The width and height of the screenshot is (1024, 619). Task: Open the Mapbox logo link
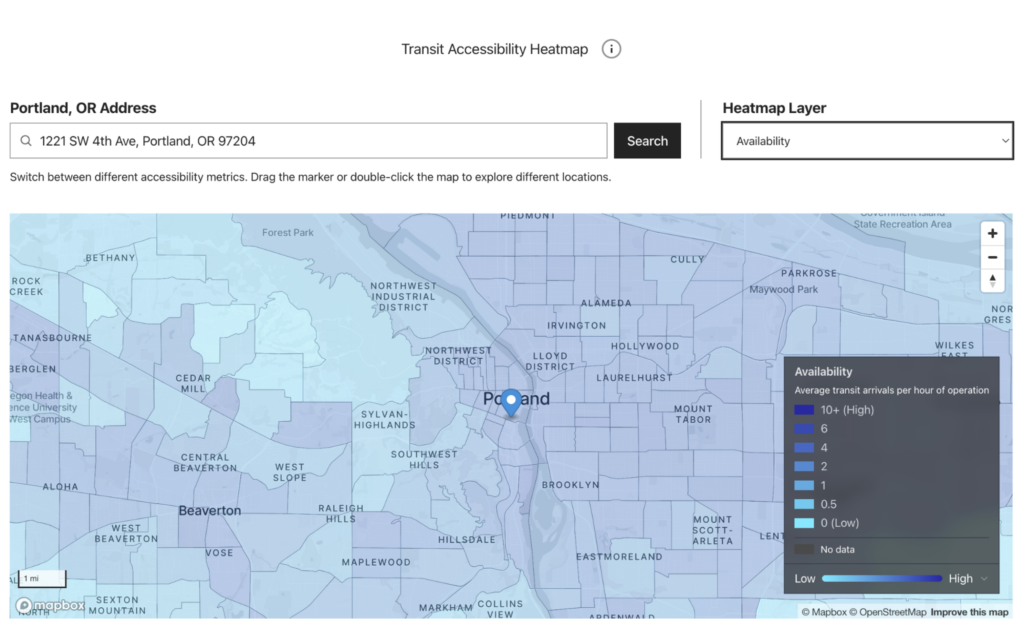click(x=50, y=605)
